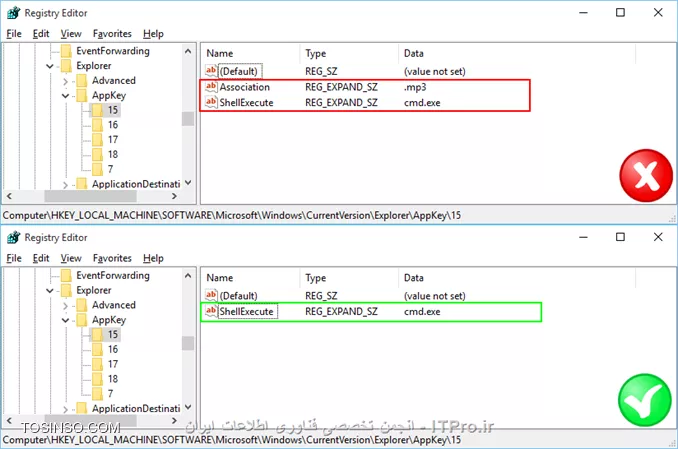Click folder icon of key 17, top window
Screen dimensions: 678x449
pos(98,140)
